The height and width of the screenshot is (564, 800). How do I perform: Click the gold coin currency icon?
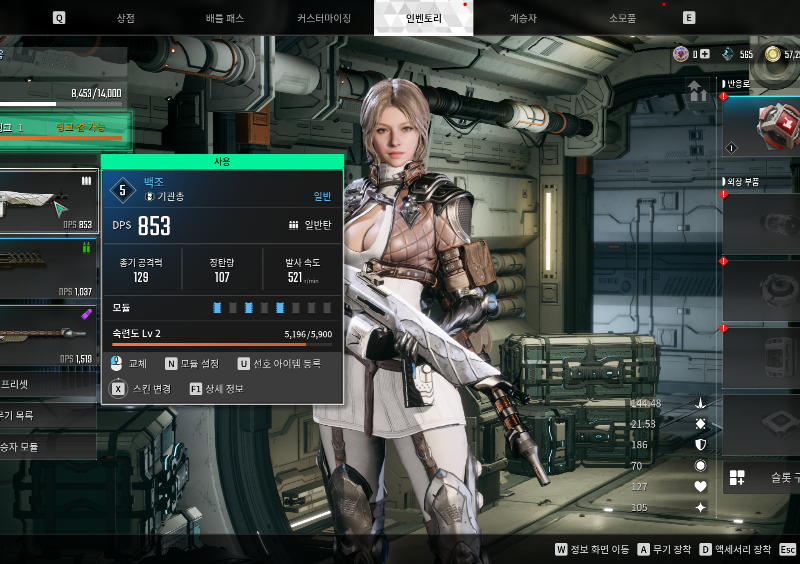[772, 54]
